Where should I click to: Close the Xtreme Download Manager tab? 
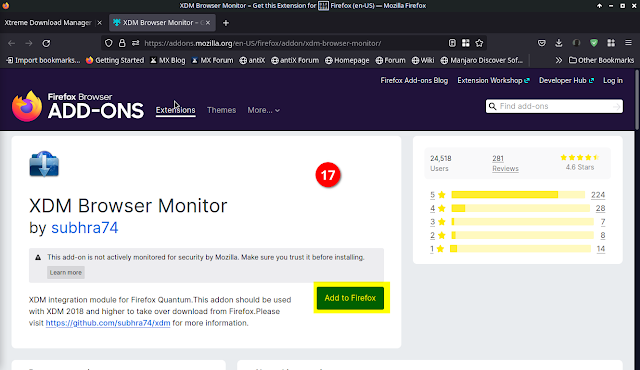[99, 23]
